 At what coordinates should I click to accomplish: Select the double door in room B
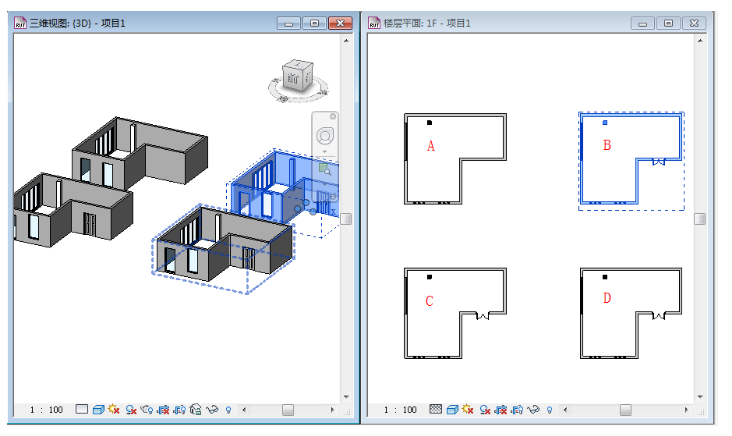pyautogui.click(x=659, y=162)
